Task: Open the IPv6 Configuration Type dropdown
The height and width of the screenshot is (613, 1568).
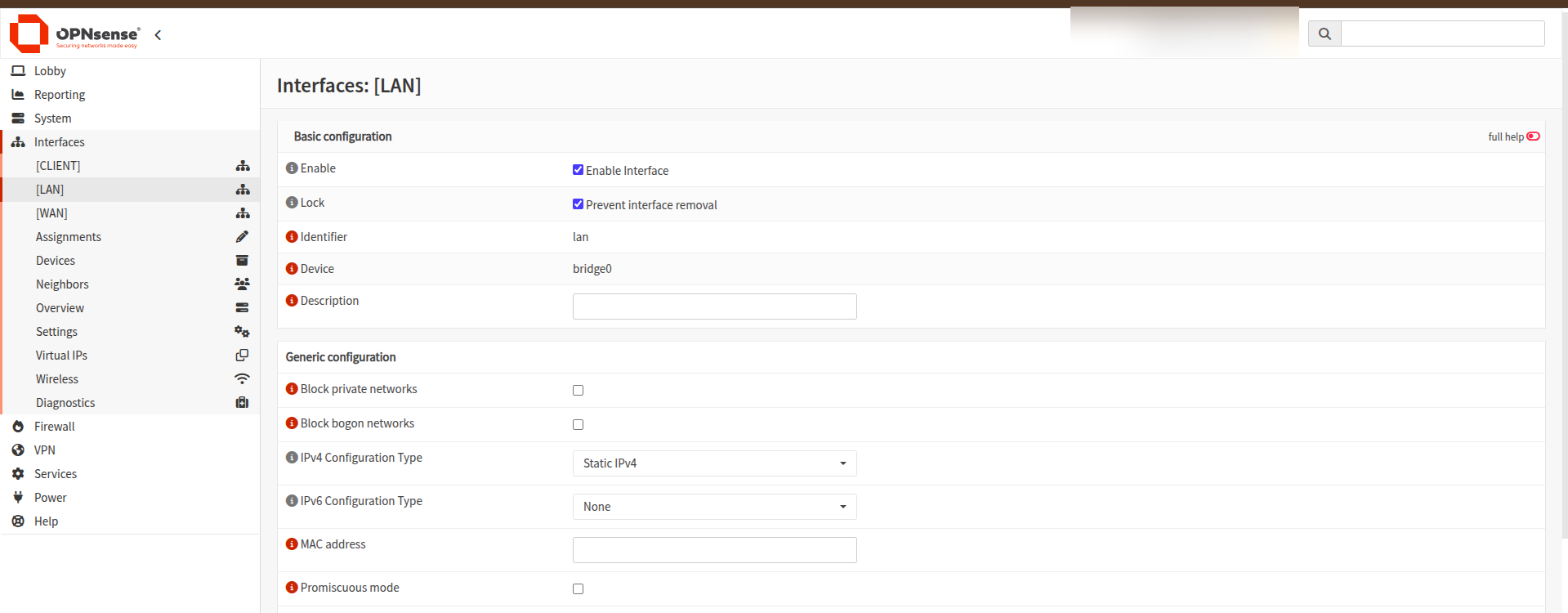Action: pos(714,507)
